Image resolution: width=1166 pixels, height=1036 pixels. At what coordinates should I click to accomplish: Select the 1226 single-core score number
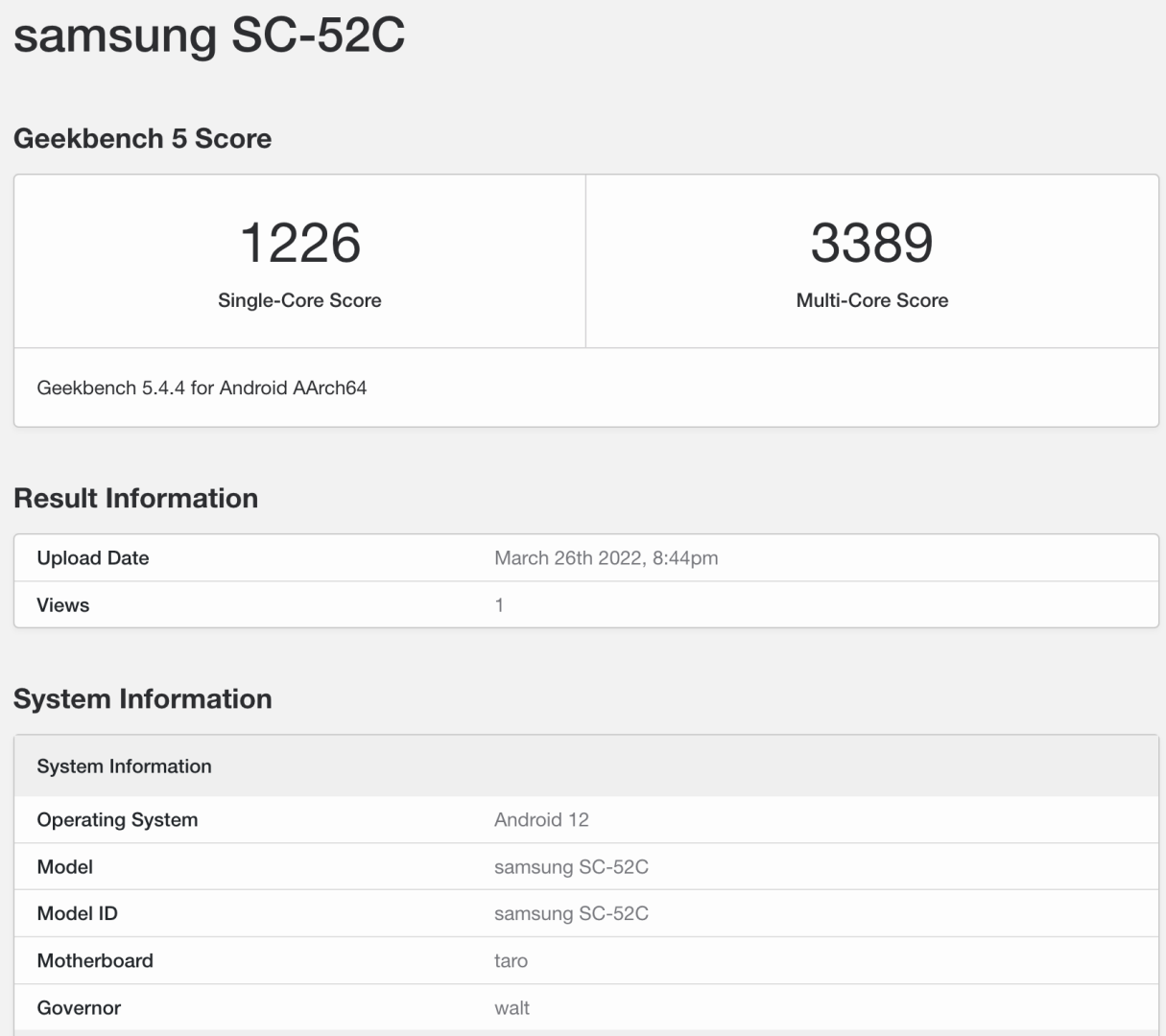[299, 243]
